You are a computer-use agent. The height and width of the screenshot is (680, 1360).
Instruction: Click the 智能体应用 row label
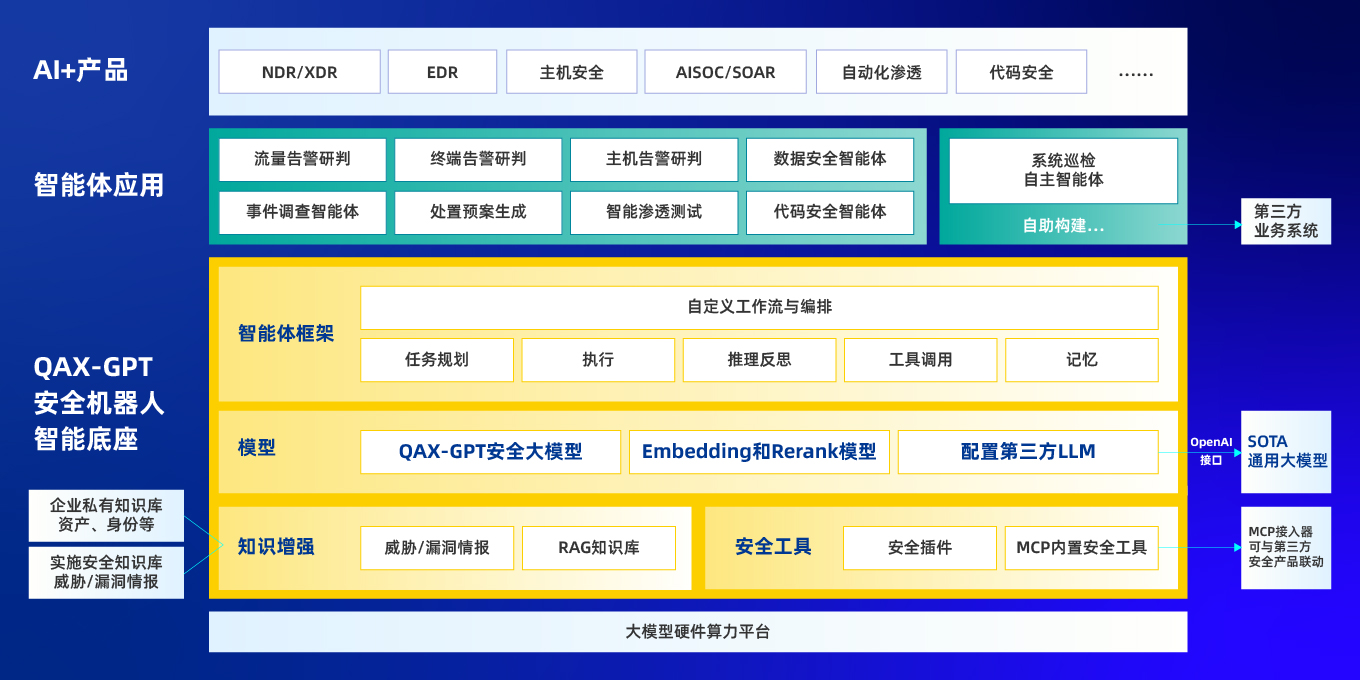[99, 185]
